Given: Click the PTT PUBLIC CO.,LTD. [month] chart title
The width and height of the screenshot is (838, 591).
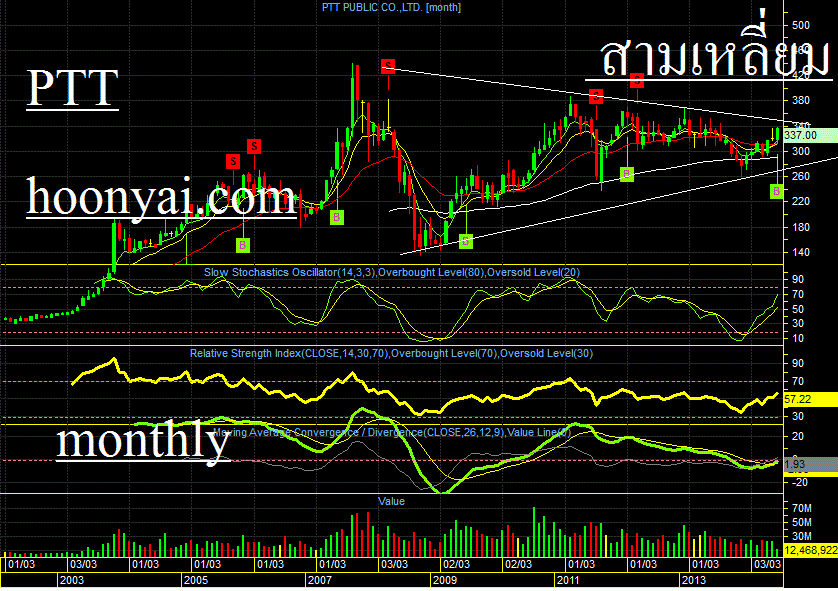Looking at the screenshot, I should pyautogui.click(x=391, y=7).
